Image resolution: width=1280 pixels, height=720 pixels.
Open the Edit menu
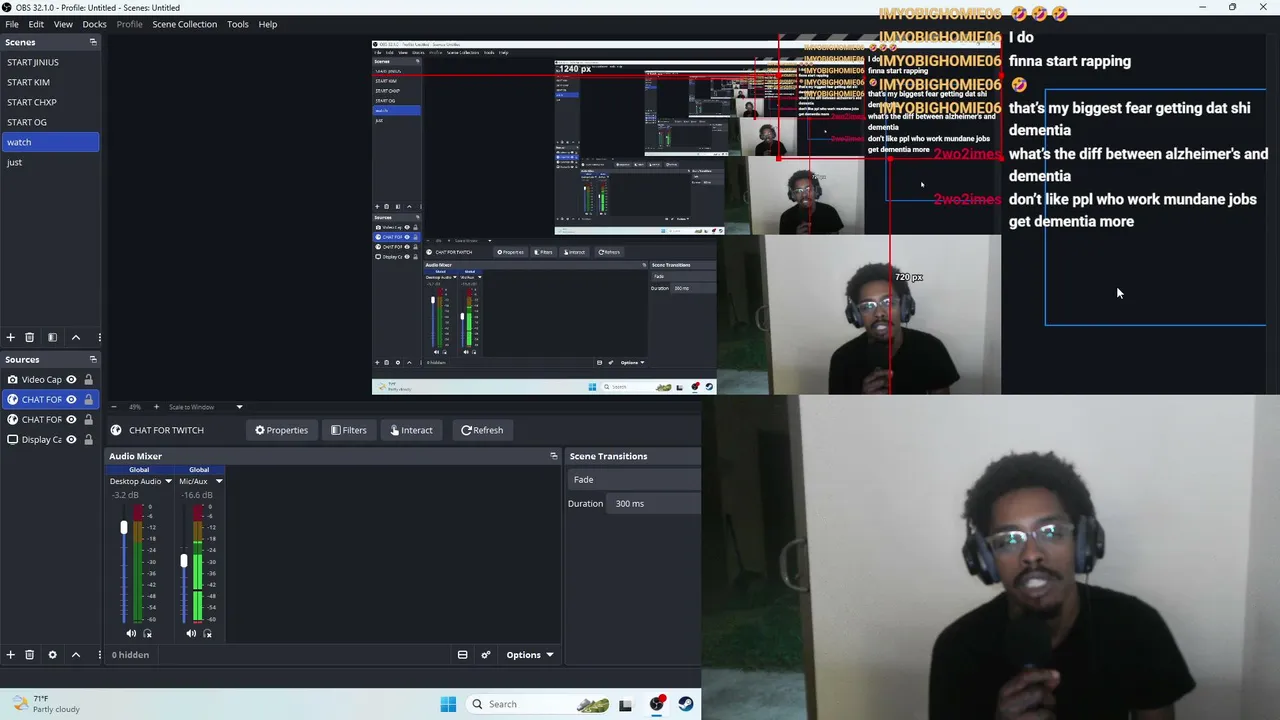[36, 24]
